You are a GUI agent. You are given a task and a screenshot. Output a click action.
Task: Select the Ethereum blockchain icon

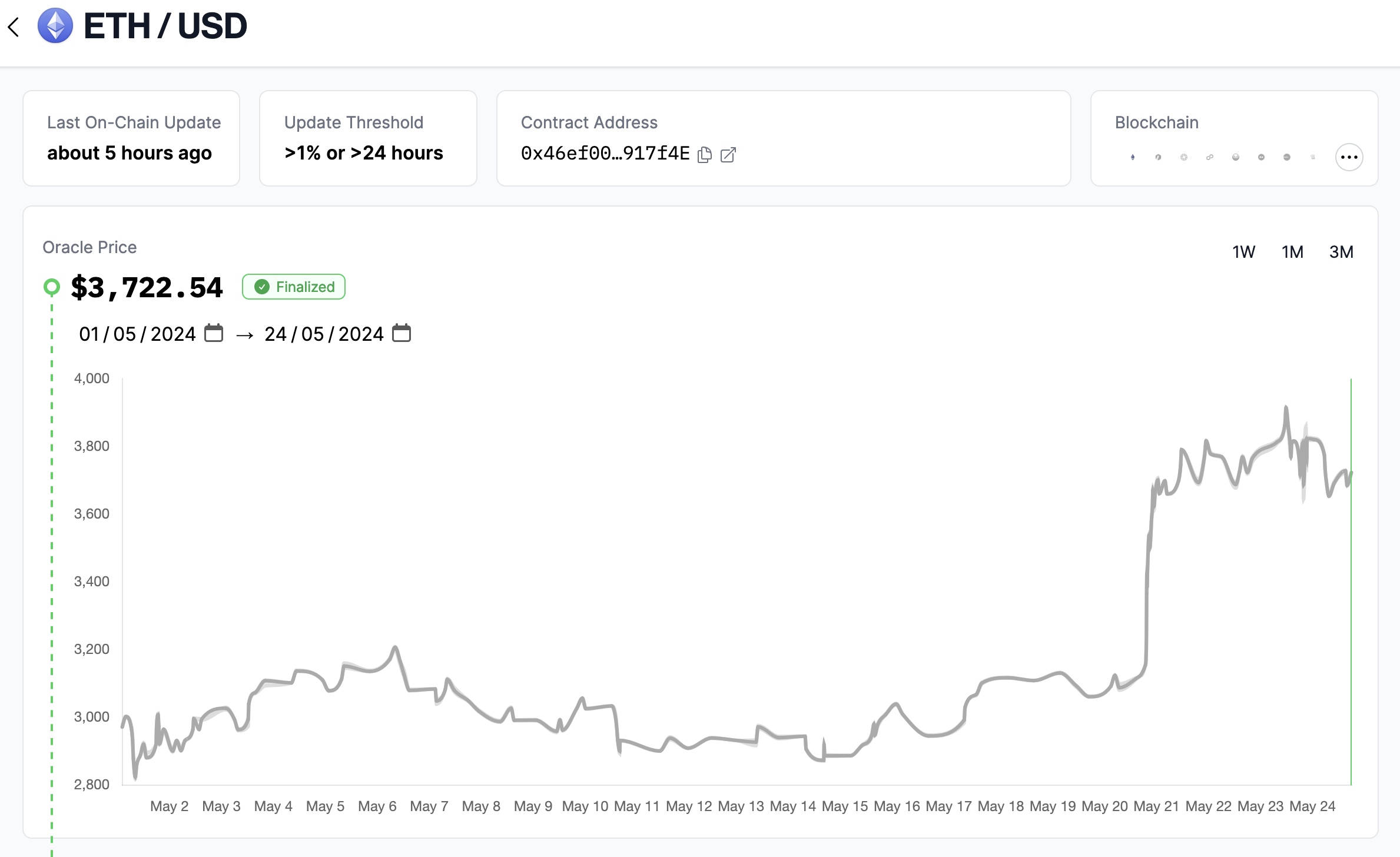1133,157
